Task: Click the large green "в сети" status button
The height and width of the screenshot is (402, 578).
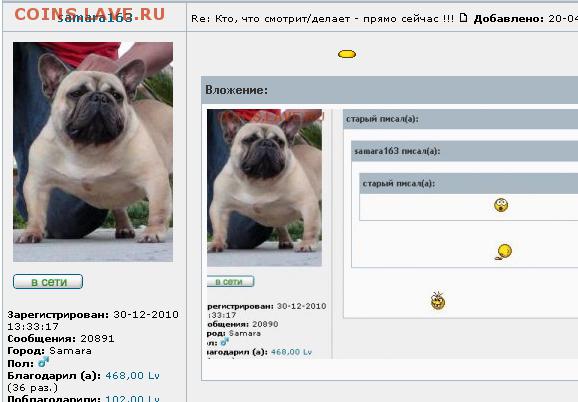Action: (x=48, y=282)
